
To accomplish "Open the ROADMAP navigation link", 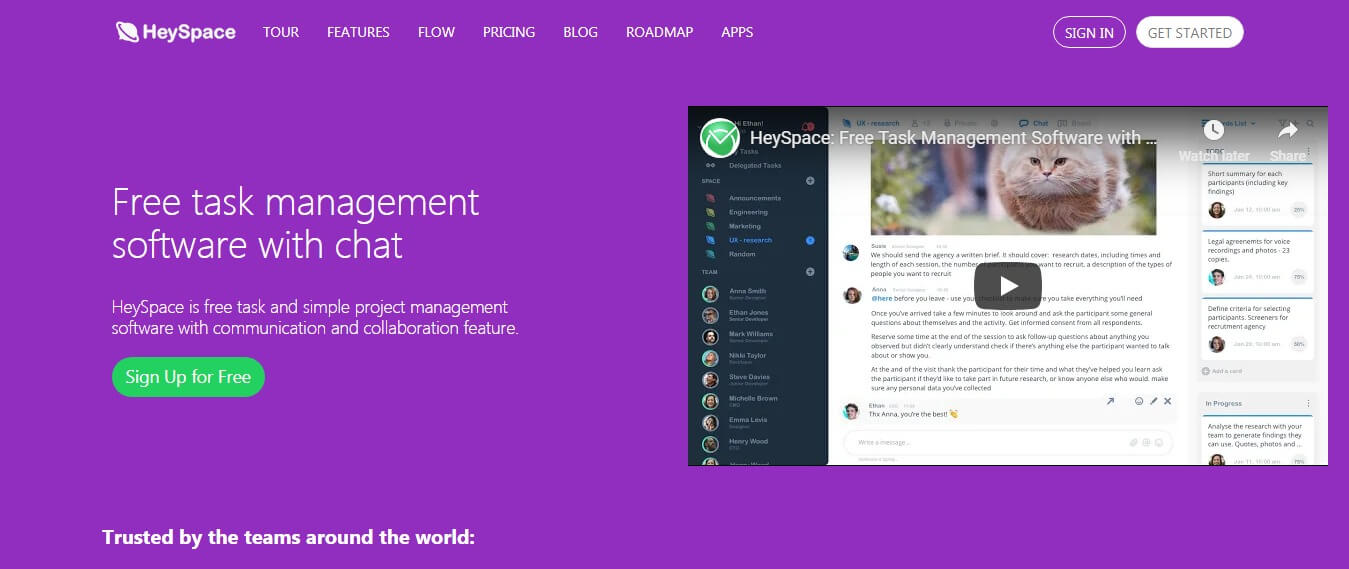I will pyautogui.click(x=659, y=32).
